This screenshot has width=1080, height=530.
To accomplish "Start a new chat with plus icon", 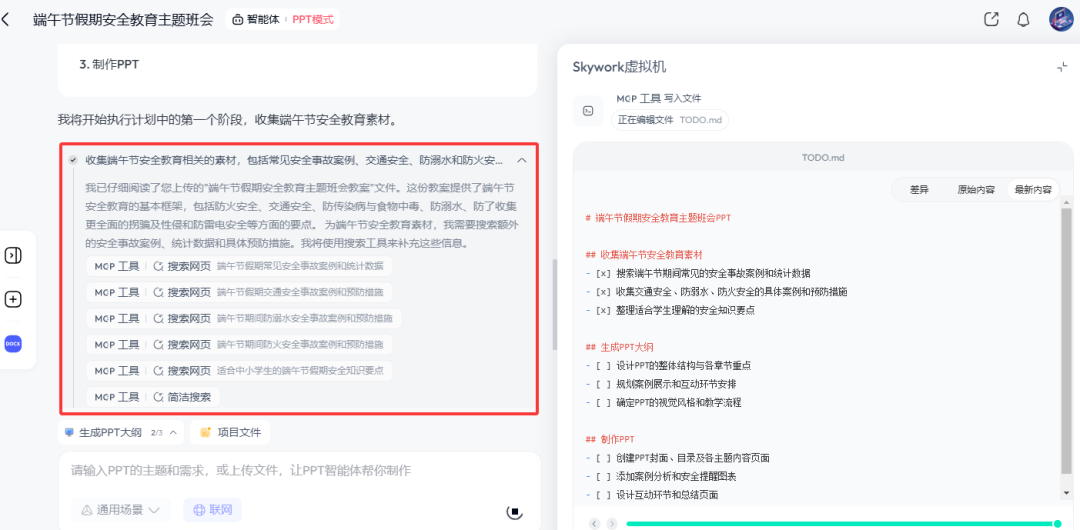I will coord(13,300).
